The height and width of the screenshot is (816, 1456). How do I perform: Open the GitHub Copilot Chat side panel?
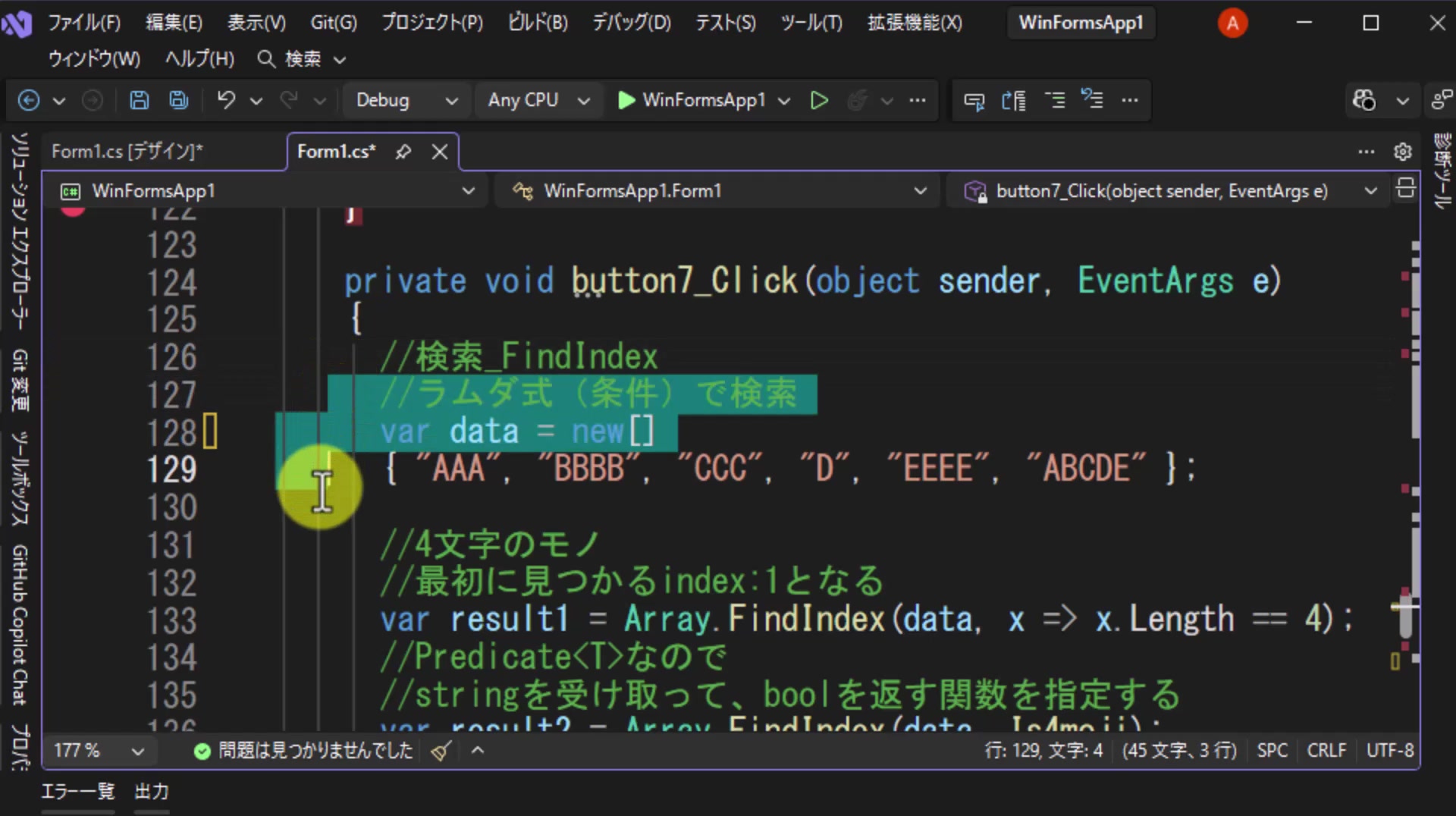pyautogui.click(x=20, y=625)
